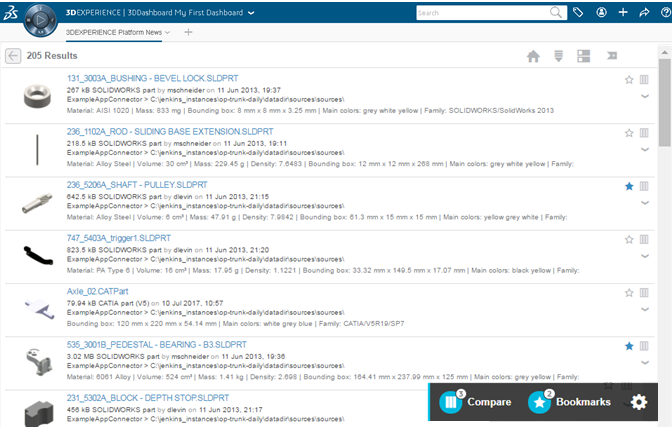Click the compass play button

(x=40, y=20)
